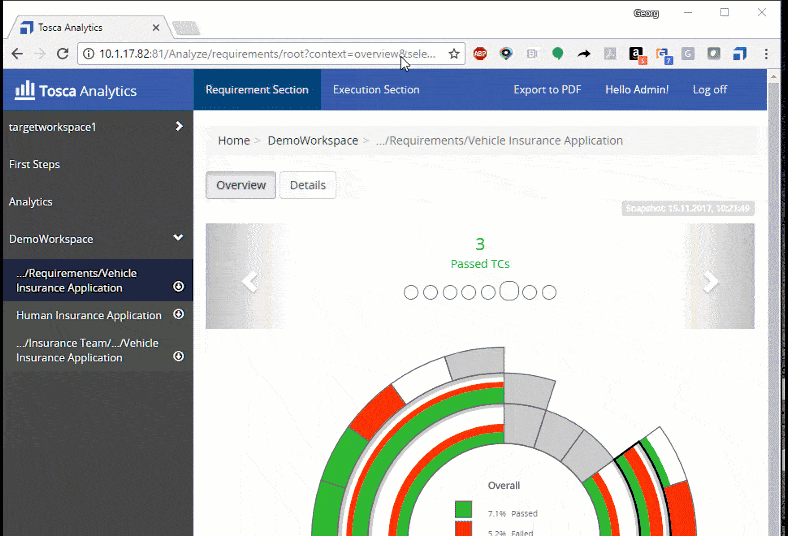Click the colorful eye extension icon
The height and width of the screenshot is (536, 788).
coord(506,53)
